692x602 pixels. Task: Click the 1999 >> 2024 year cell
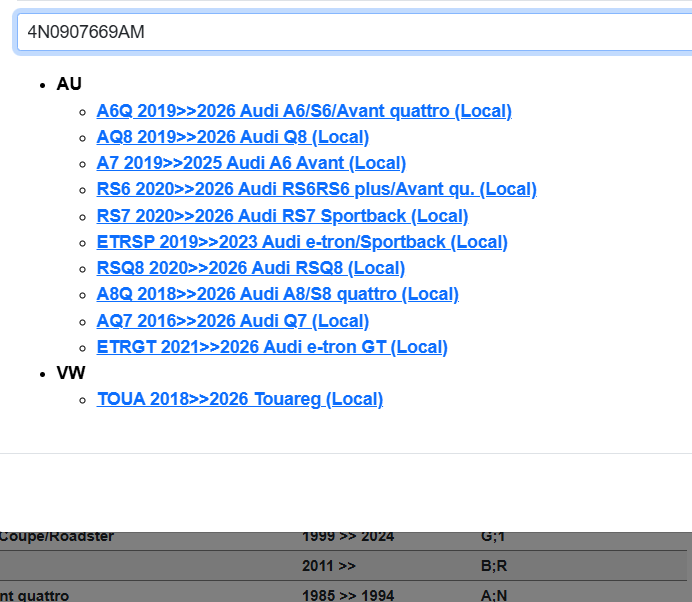348,537
